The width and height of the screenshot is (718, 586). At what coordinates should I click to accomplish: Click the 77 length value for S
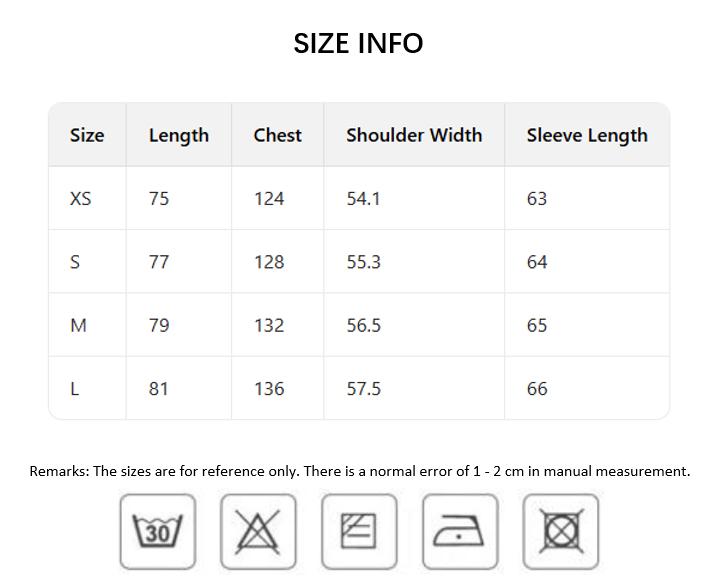click(159, 262)
